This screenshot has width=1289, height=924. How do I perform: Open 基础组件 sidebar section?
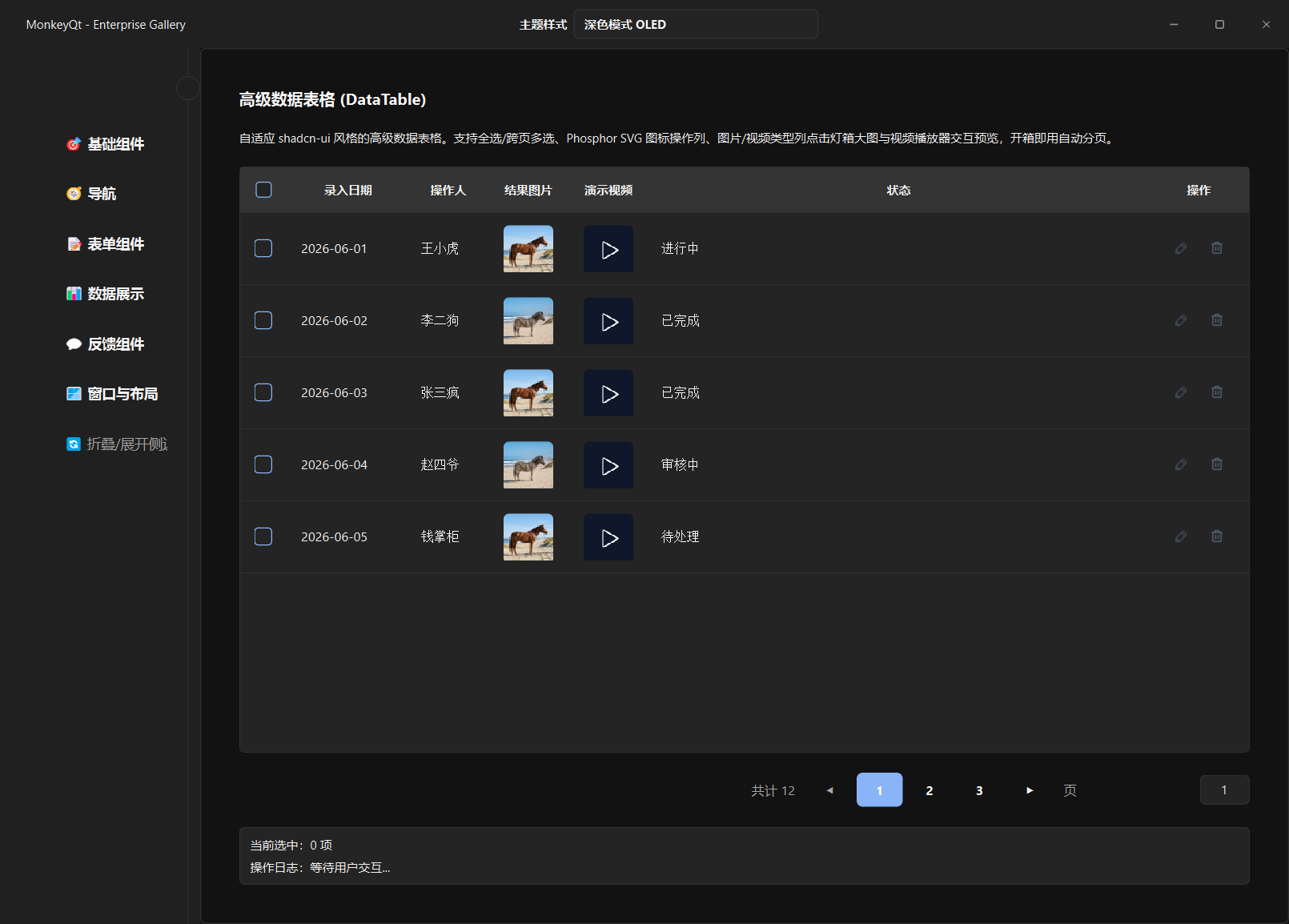point(106,144)
